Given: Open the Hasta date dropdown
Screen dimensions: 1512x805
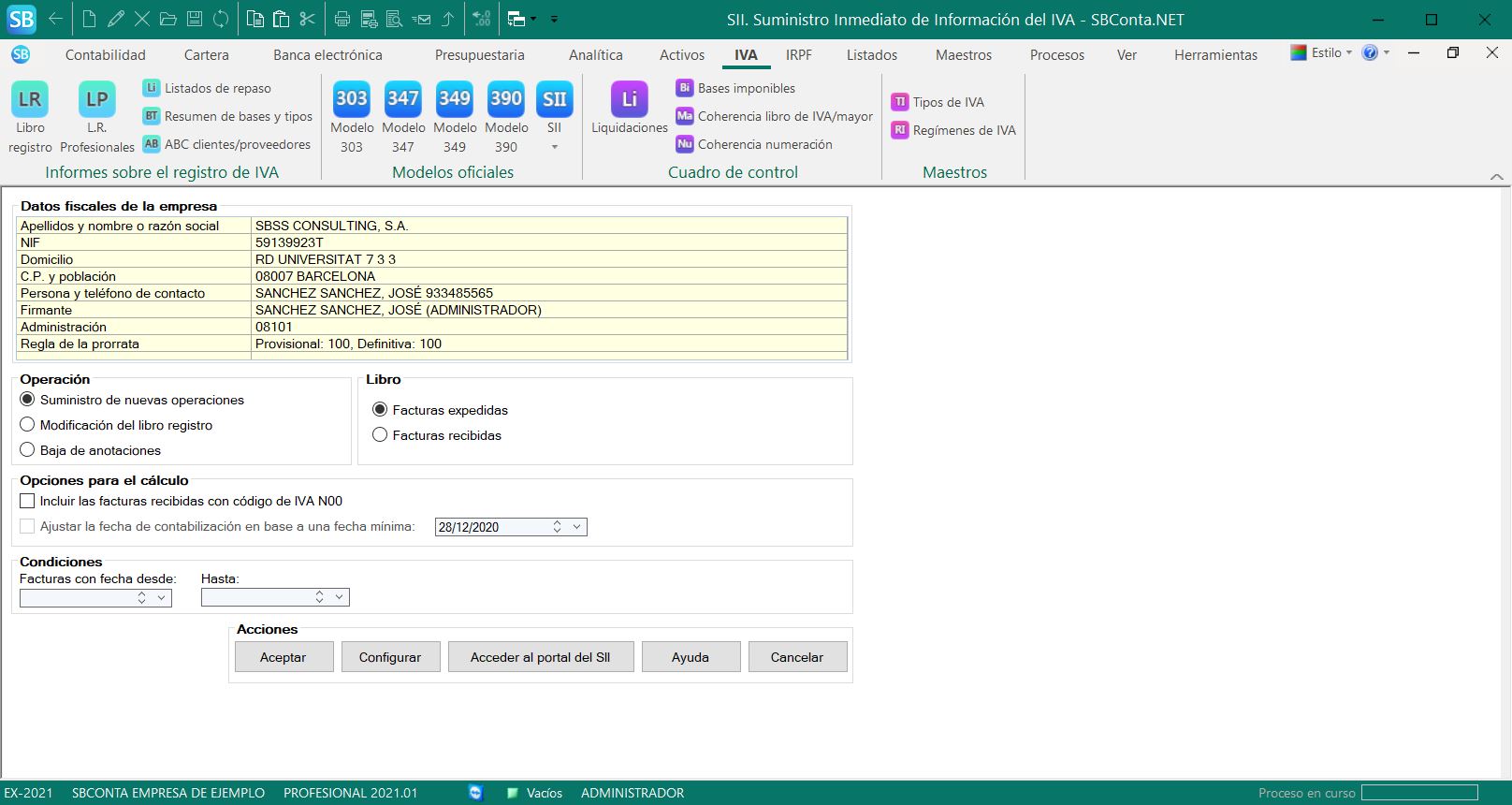Looking at the screenshot, I should [x=340, y=597].
